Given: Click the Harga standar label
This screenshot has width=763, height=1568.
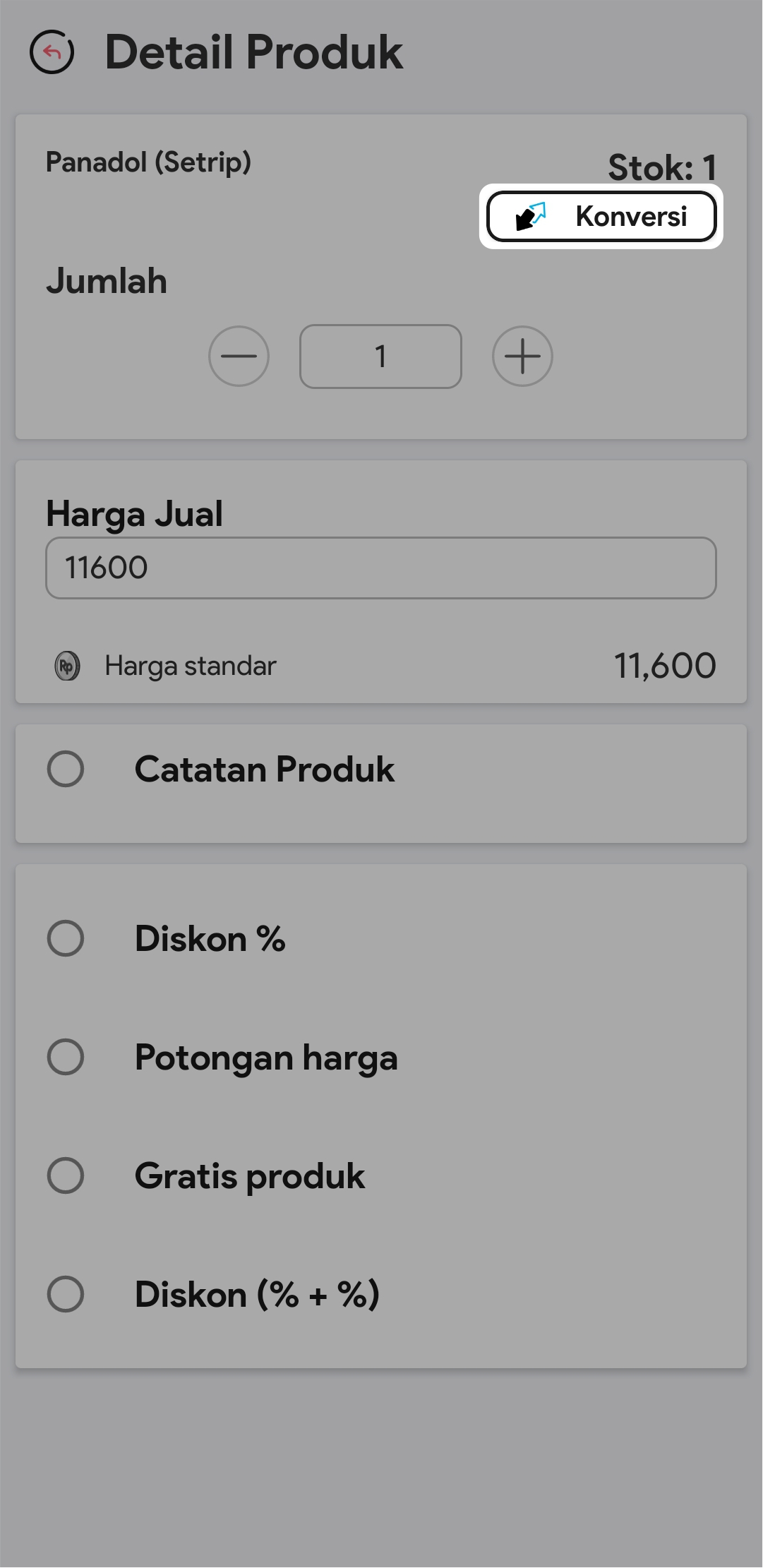Looking at the screenshot, I should 191,666.
